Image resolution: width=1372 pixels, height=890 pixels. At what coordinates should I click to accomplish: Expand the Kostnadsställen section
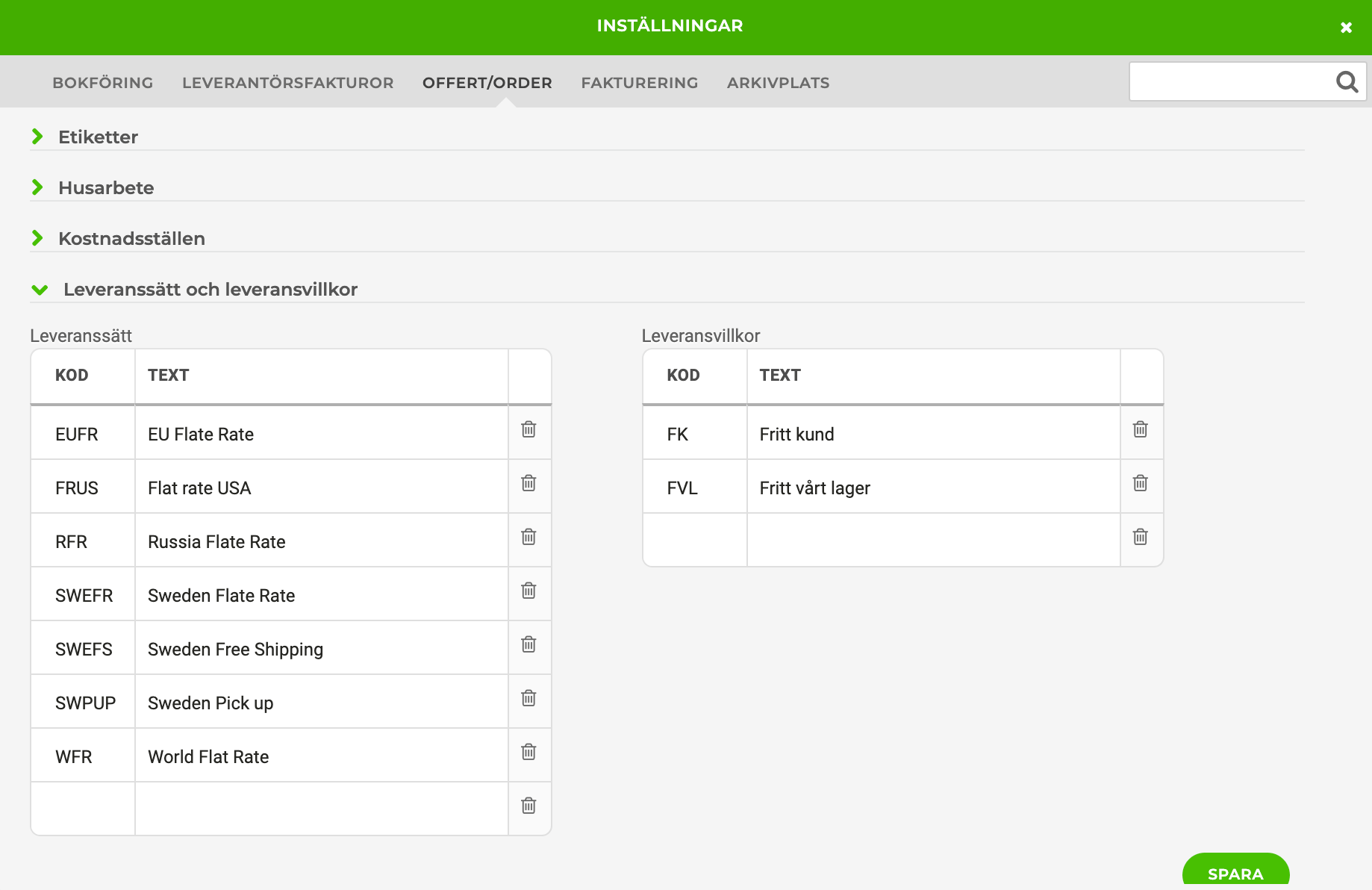click(x=131, y=238)
